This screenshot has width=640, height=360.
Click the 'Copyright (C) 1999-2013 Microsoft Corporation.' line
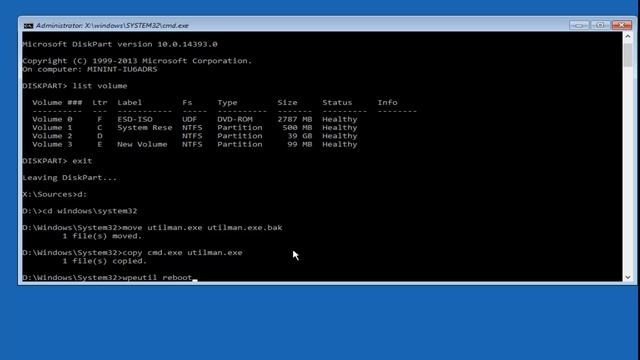(137, 61)
